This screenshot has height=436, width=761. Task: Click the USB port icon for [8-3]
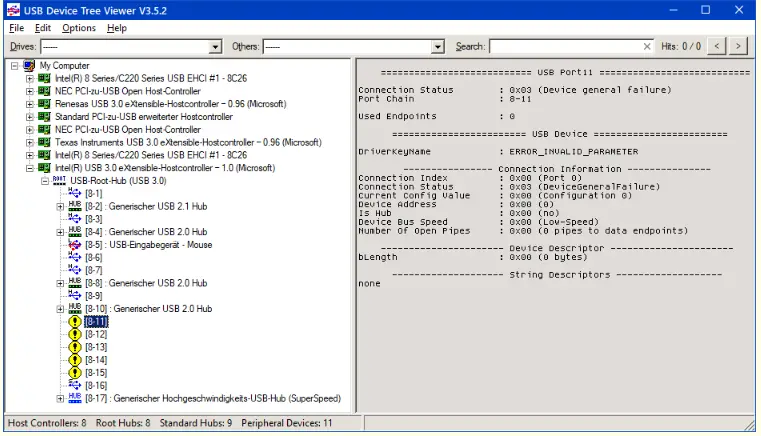75,219
